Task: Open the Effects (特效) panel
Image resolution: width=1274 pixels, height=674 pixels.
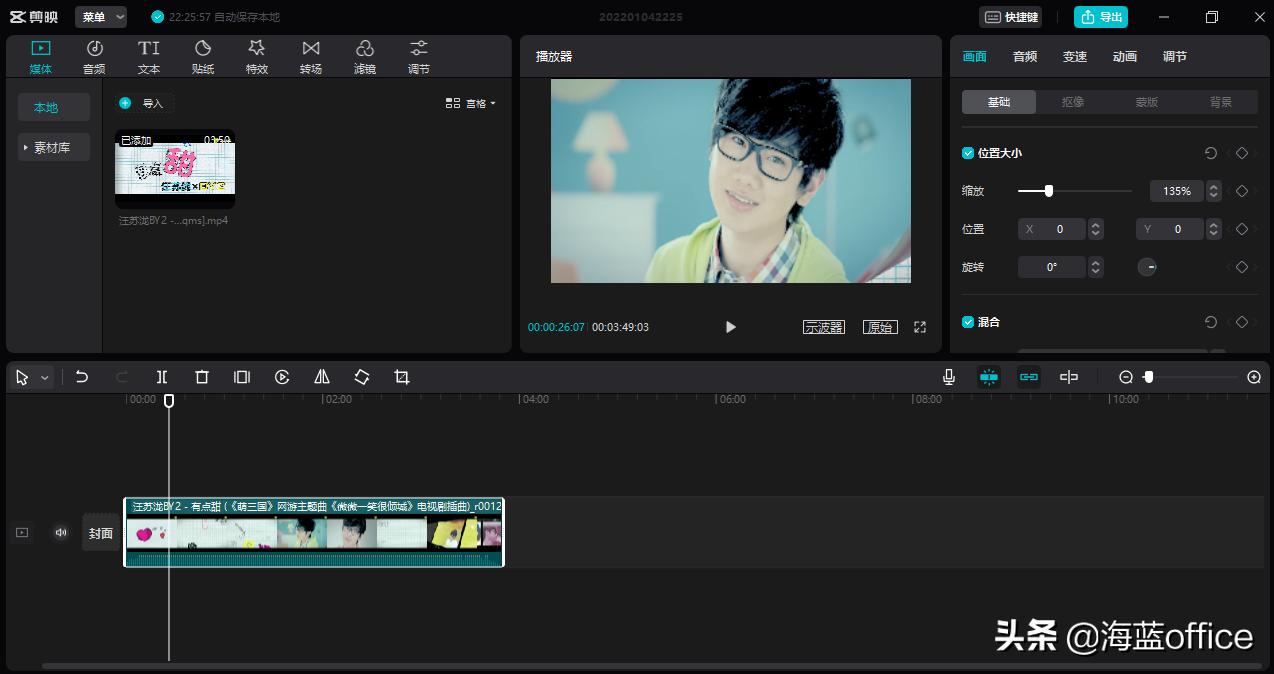Action: tap(257, 56)
